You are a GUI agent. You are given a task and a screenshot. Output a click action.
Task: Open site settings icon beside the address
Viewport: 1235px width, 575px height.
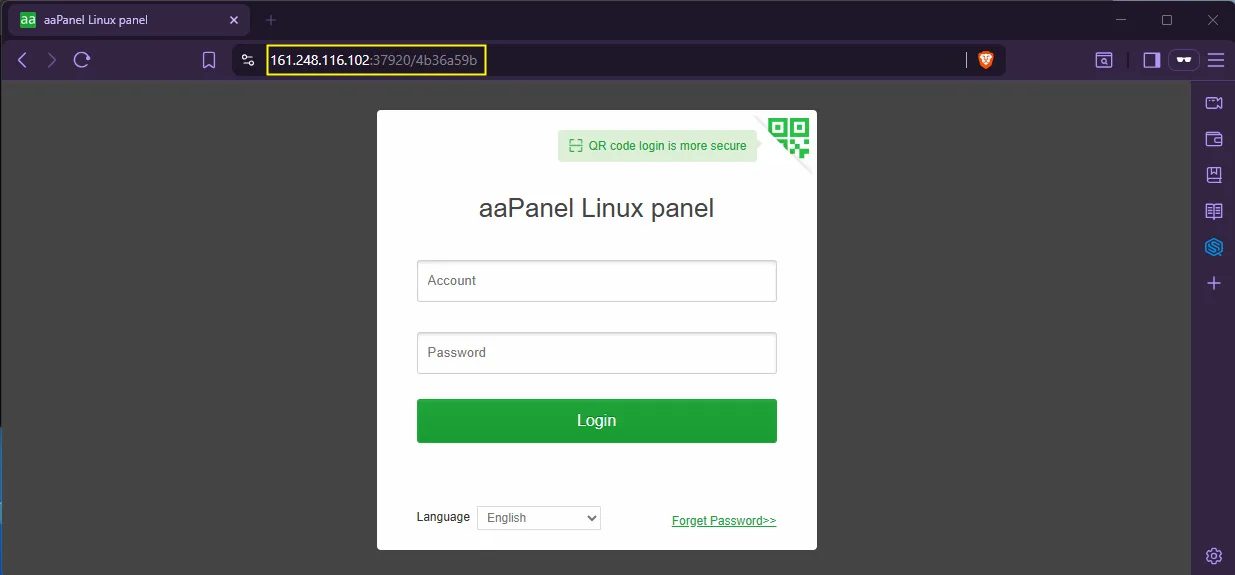pos(249,60)
